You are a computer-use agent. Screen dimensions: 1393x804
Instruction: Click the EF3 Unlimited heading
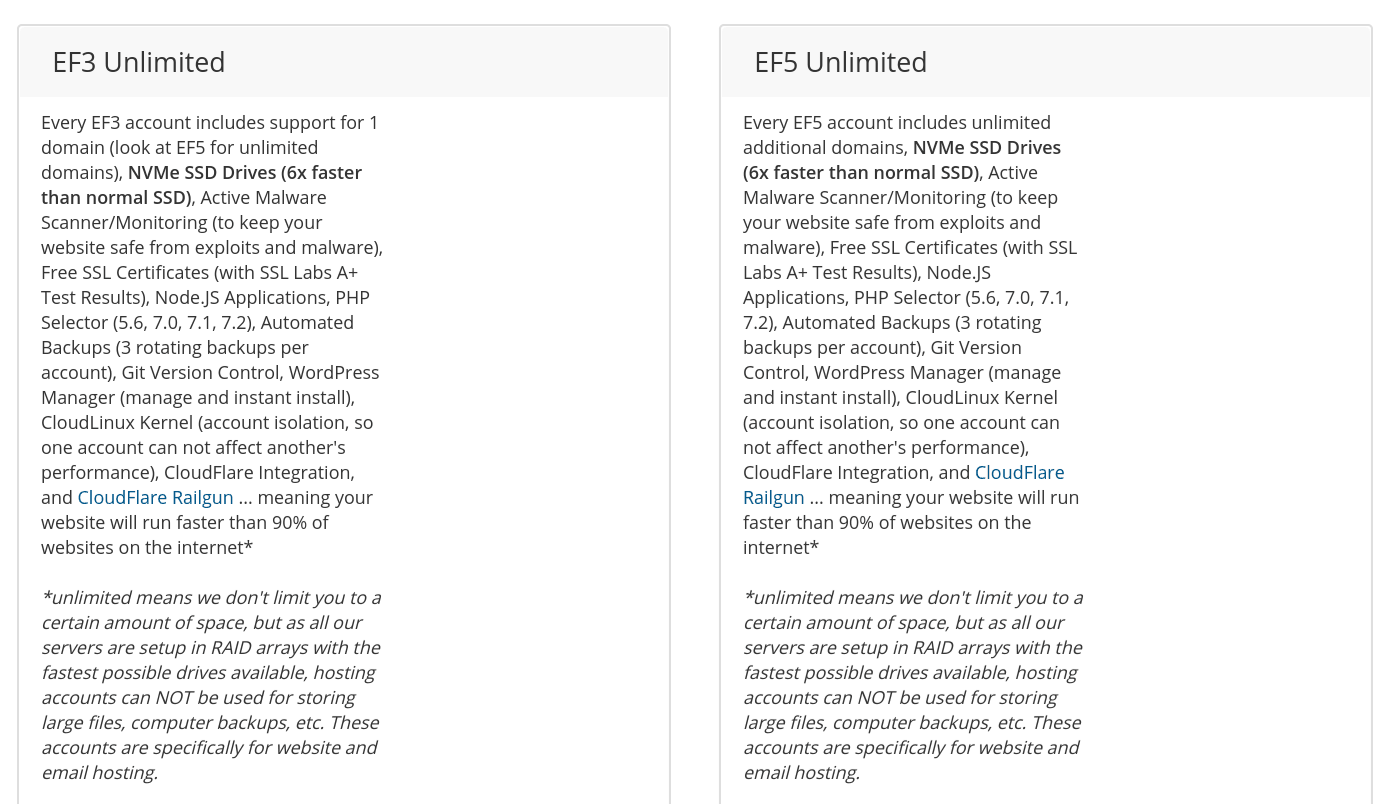coord(139,62)
